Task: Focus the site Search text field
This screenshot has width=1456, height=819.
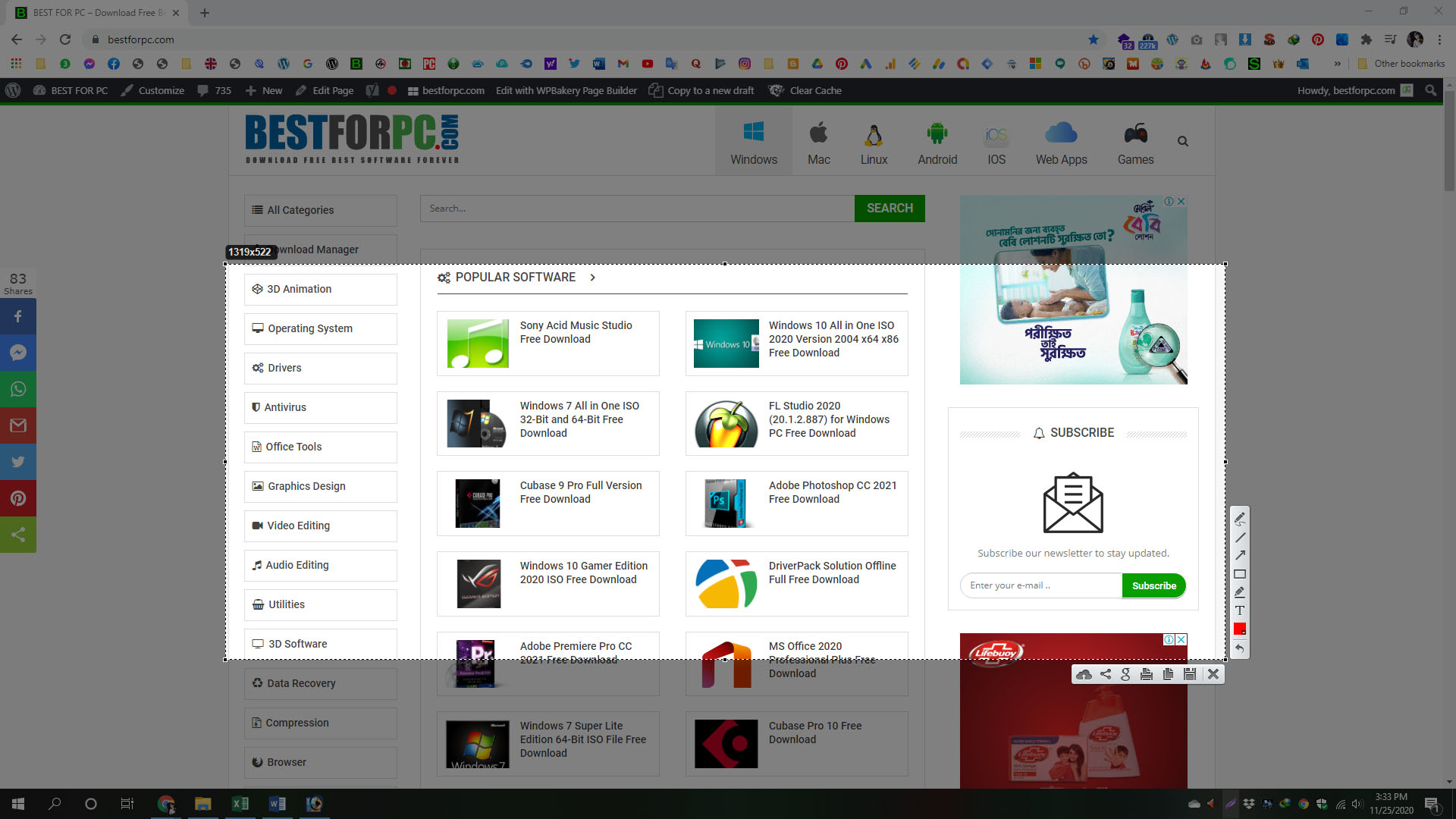Action: coord(637,209)
